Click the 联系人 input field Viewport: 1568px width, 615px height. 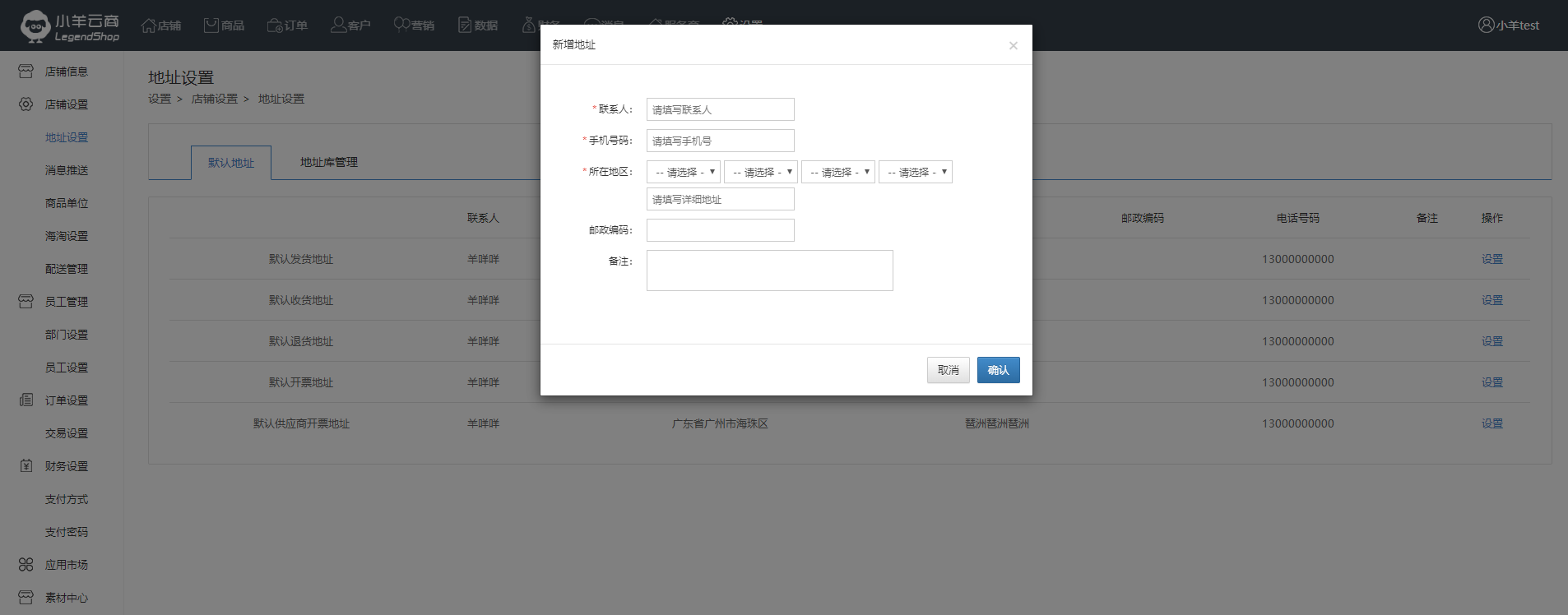(x=720, y=109)
